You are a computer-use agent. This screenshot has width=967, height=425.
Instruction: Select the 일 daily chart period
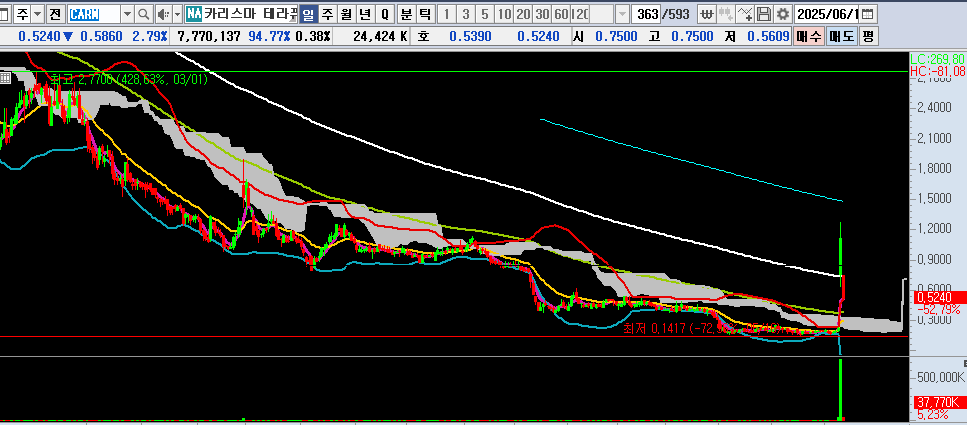tap(308, 14)
